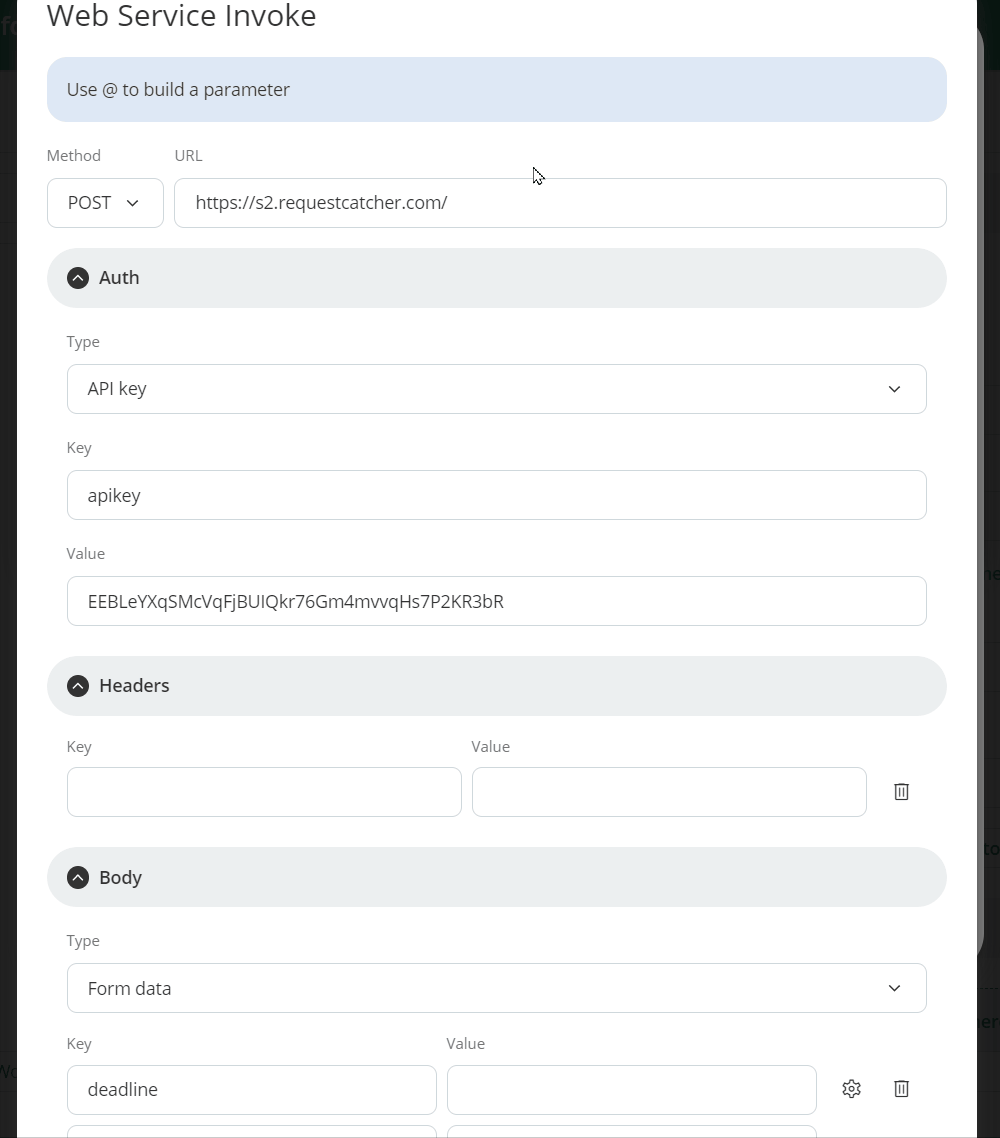Click the 'Use @ to build a parameter' banner
The image size is (1000, 1138).
click(497, 89)
